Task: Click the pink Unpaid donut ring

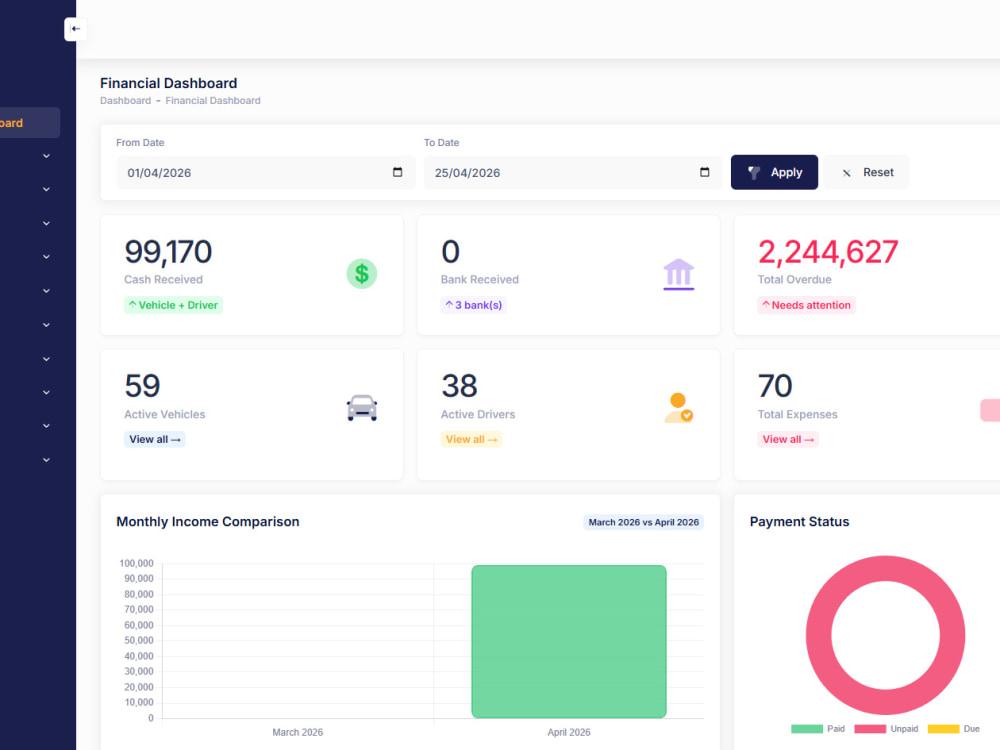Action: point(819,635)
